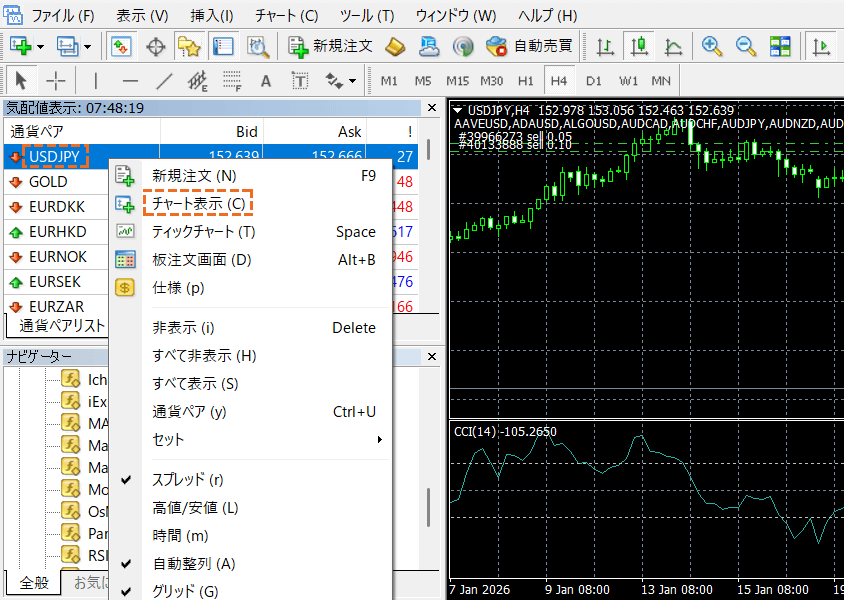Open the new chart dropdown arrow
Viewport: 844px width, 600px height.
click(41, 47)
